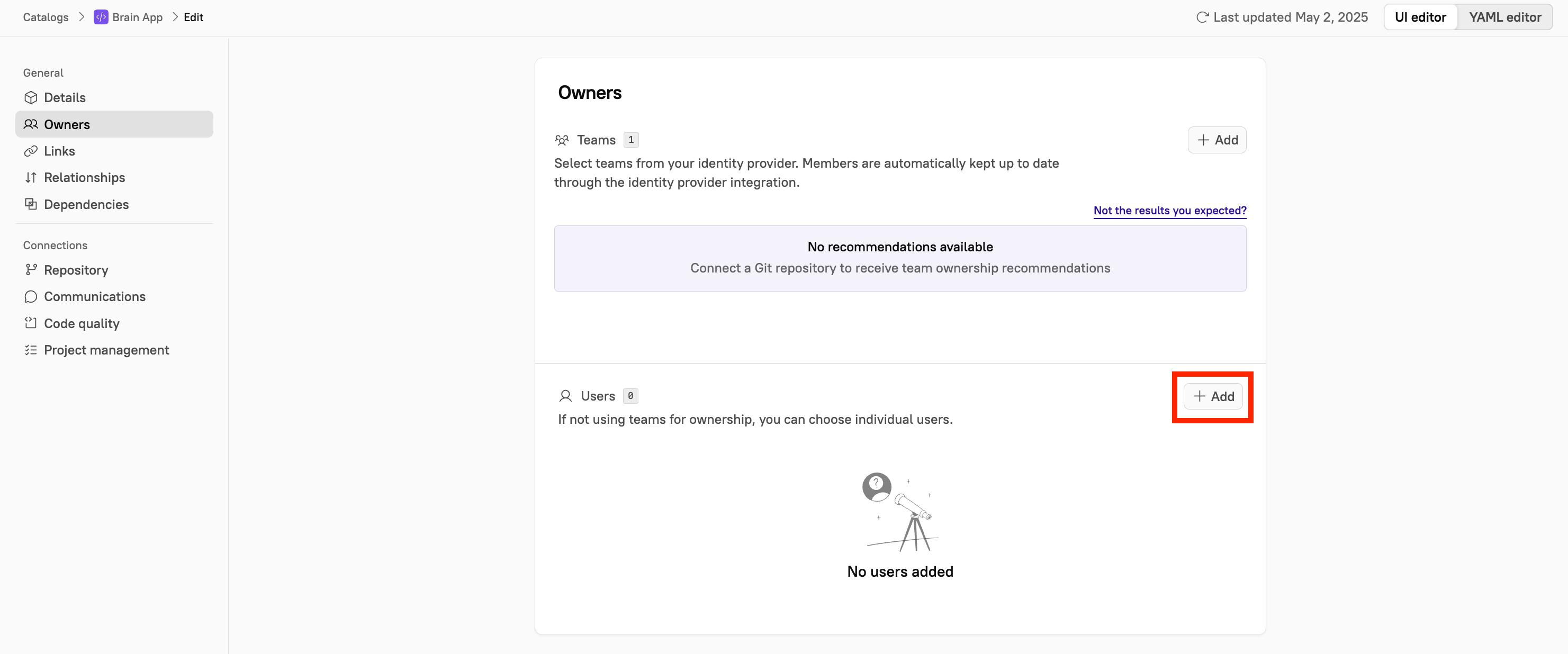
Task: Click the Dependencies icon in sidebar
Action: pyautogui.click(x=30, y=204)
